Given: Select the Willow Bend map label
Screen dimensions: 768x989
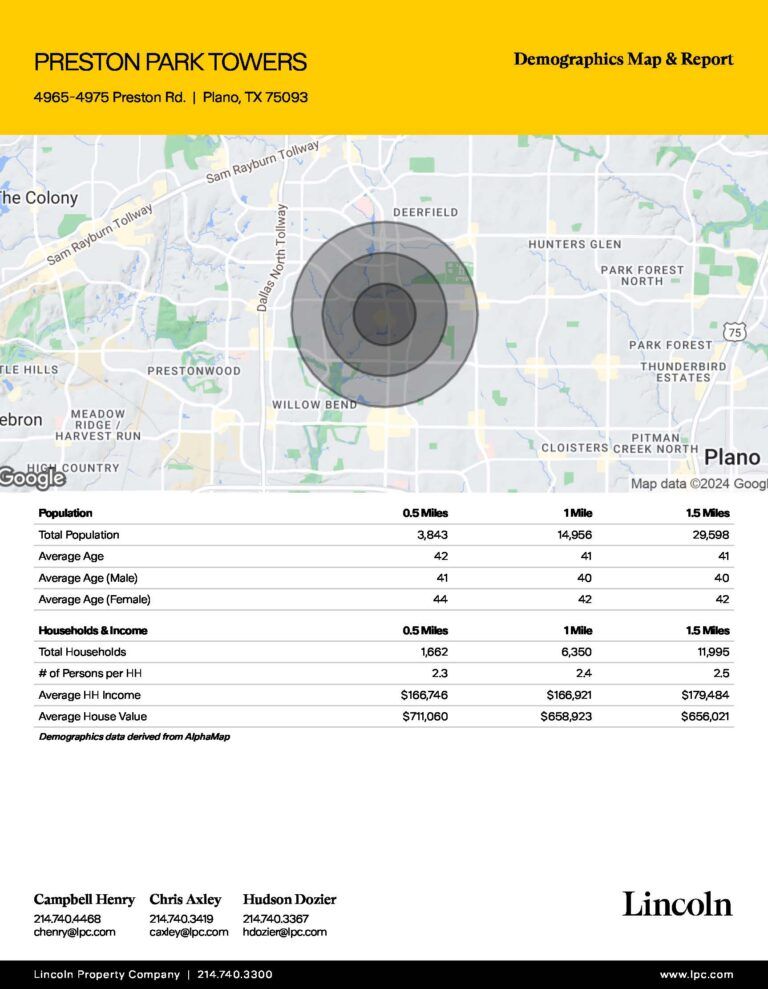Looking at the screenshot, I should tap(311, 405).
